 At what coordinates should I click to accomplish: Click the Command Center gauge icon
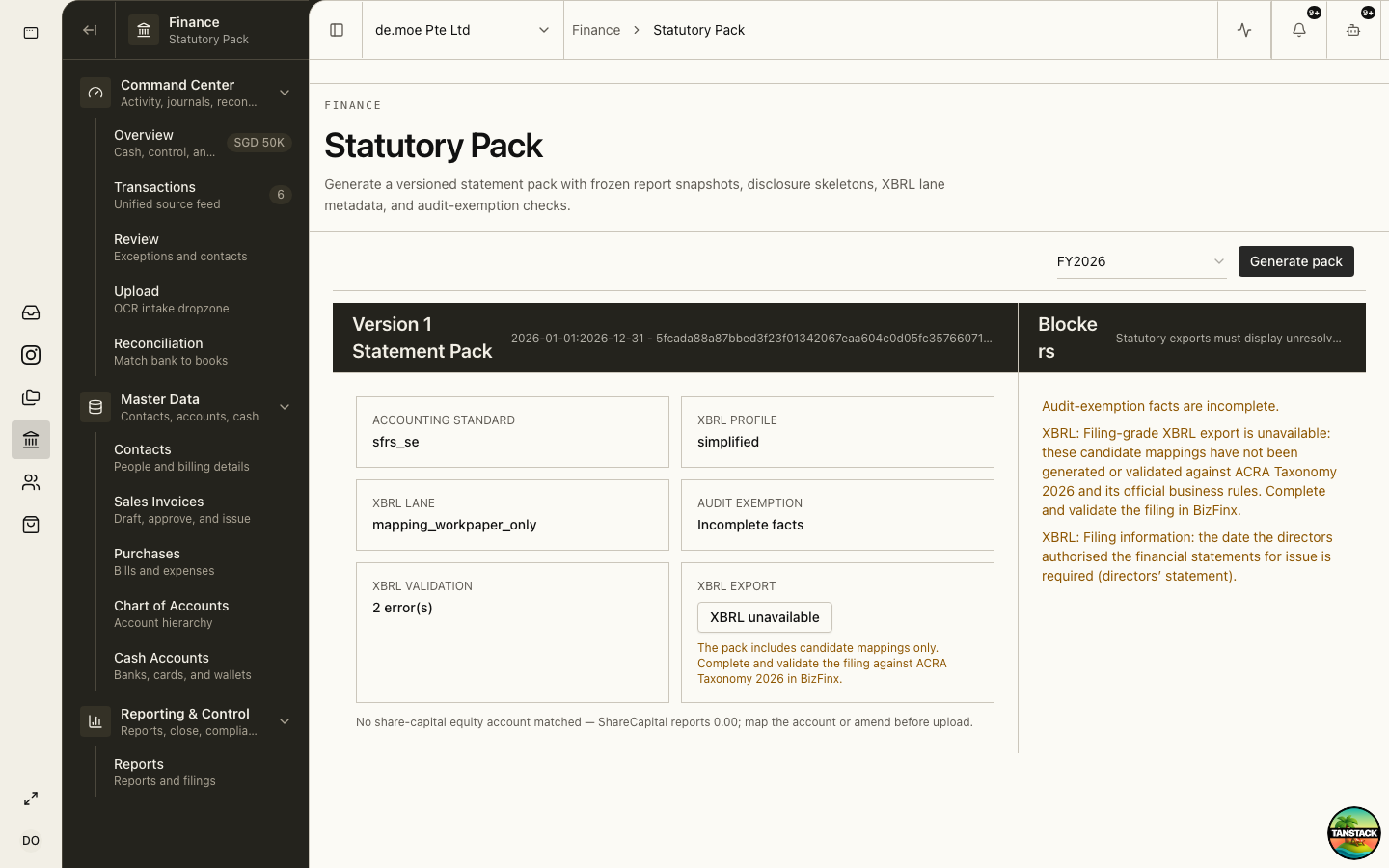pyautogui.click(x=95, y=93)
